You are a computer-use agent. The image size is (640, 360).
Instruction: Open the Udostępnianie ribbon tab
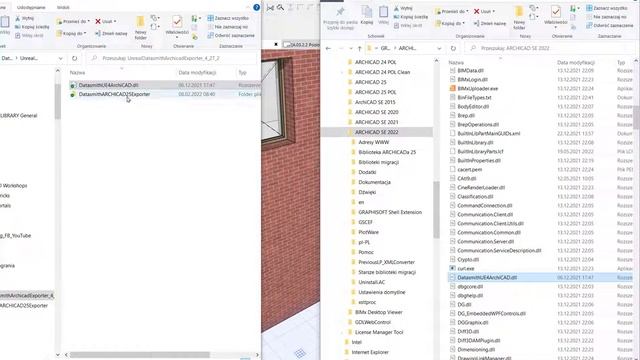31,7
